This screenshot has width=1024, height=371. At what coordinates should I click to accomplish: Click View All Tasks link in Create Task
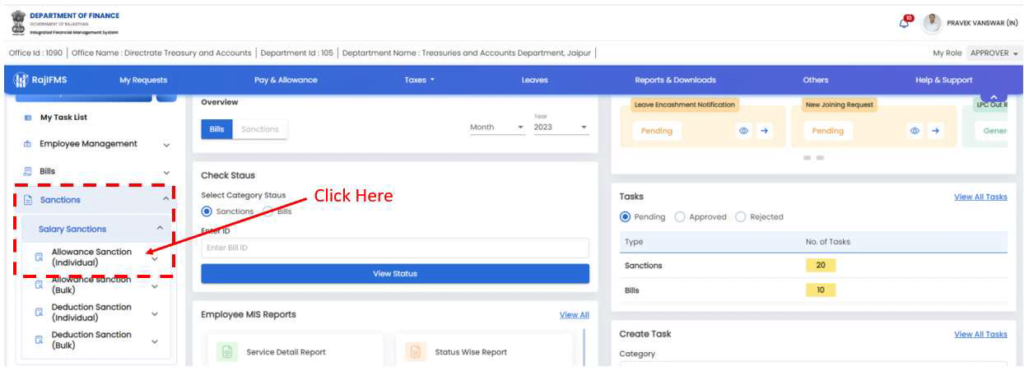[980, 334]
